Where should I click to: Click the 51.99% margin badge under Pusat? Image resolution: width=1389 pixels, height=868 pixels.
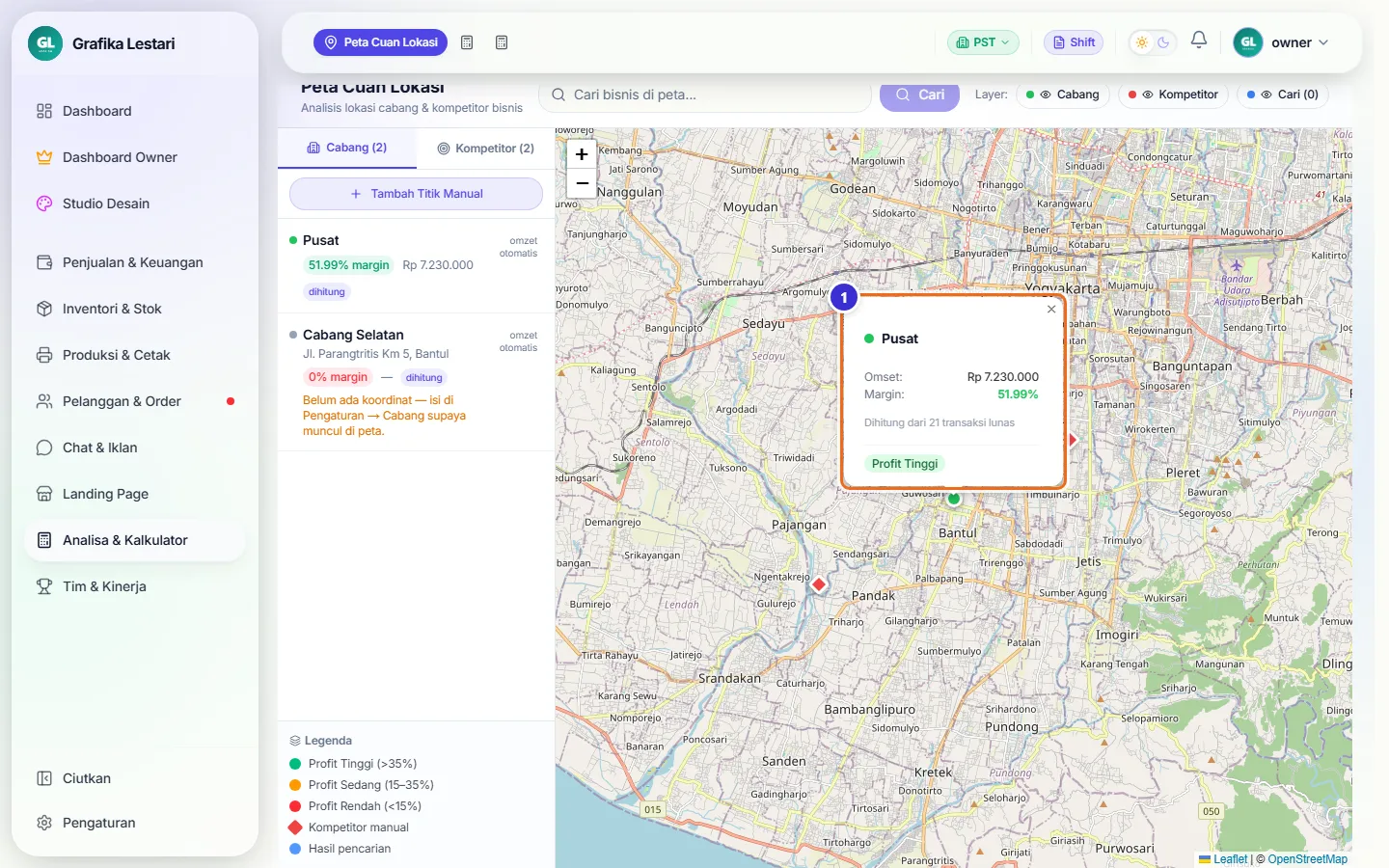click(x=348, y=265)
